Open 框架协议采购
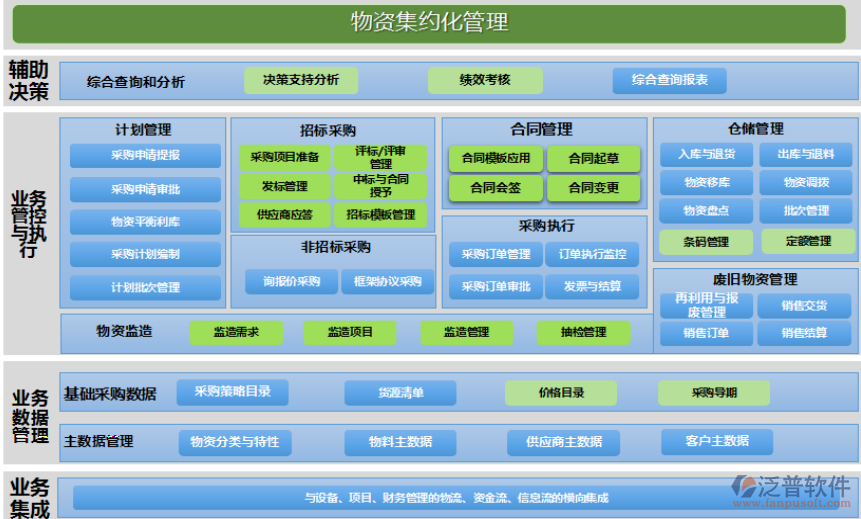The width and height of the screenshot is (861, 519). point(388,282)
